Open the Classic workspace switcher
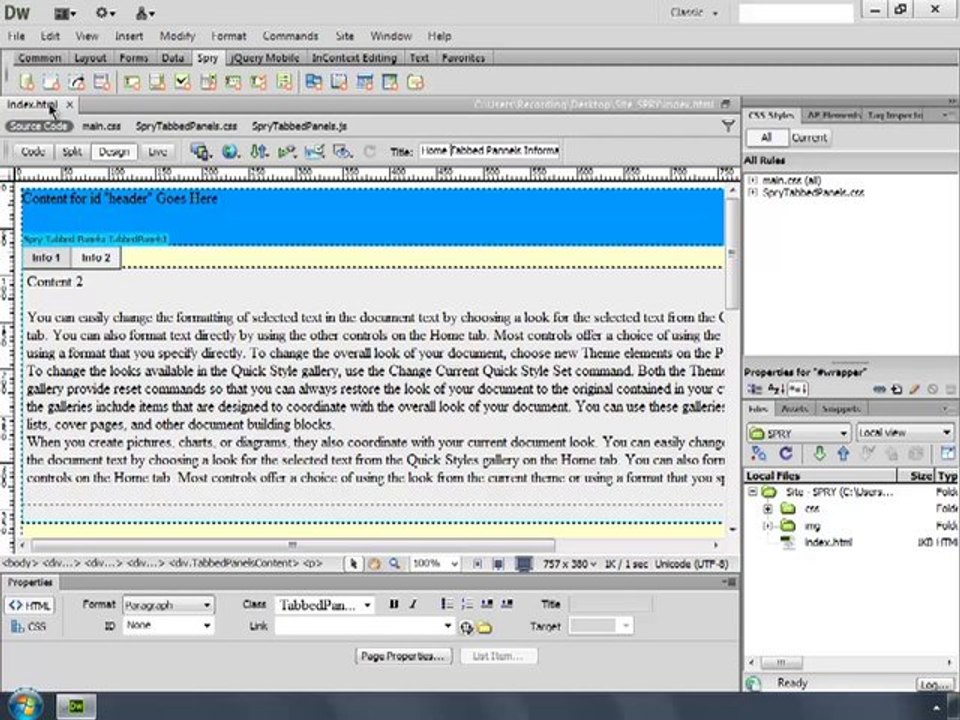This screenshot has height=720, width=960. [x=694, y=12]
